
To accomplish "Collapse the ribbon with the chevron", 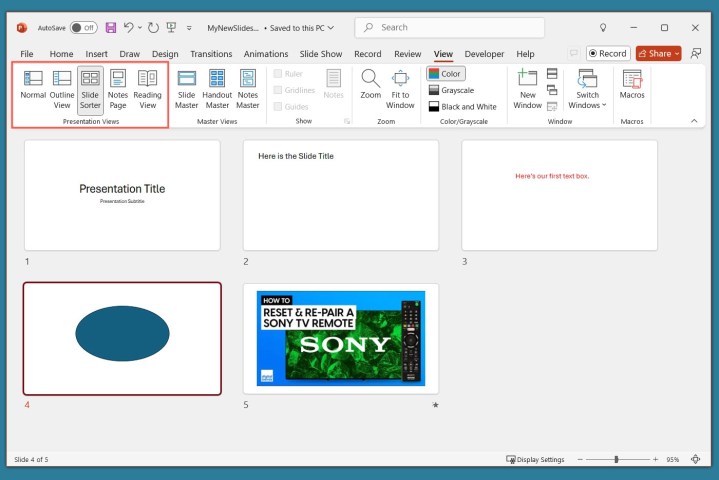I will click(x=694, y=121).
